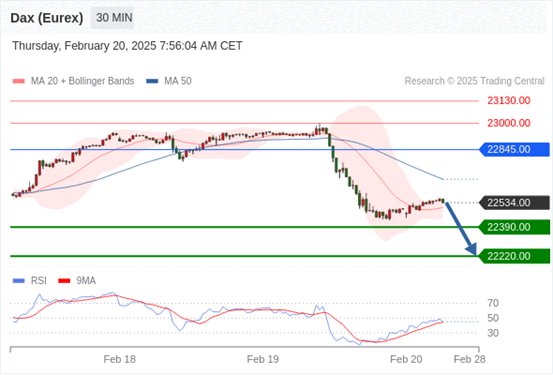Click the 30 MIN timeframe badge
The height and width of the screenshot is (375, 553).
[x=112, y=18]
